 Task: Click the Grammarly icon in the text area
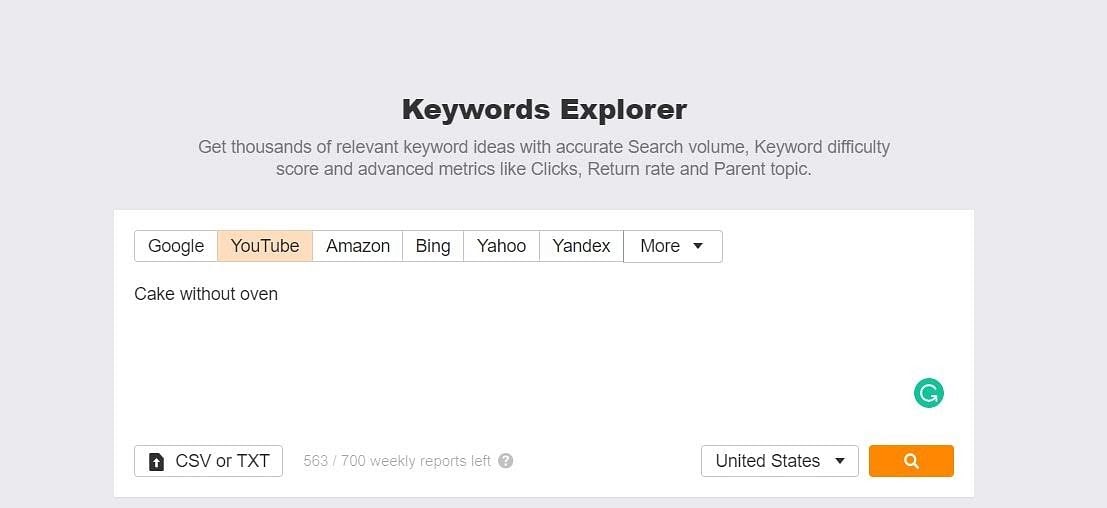point(929,393)
